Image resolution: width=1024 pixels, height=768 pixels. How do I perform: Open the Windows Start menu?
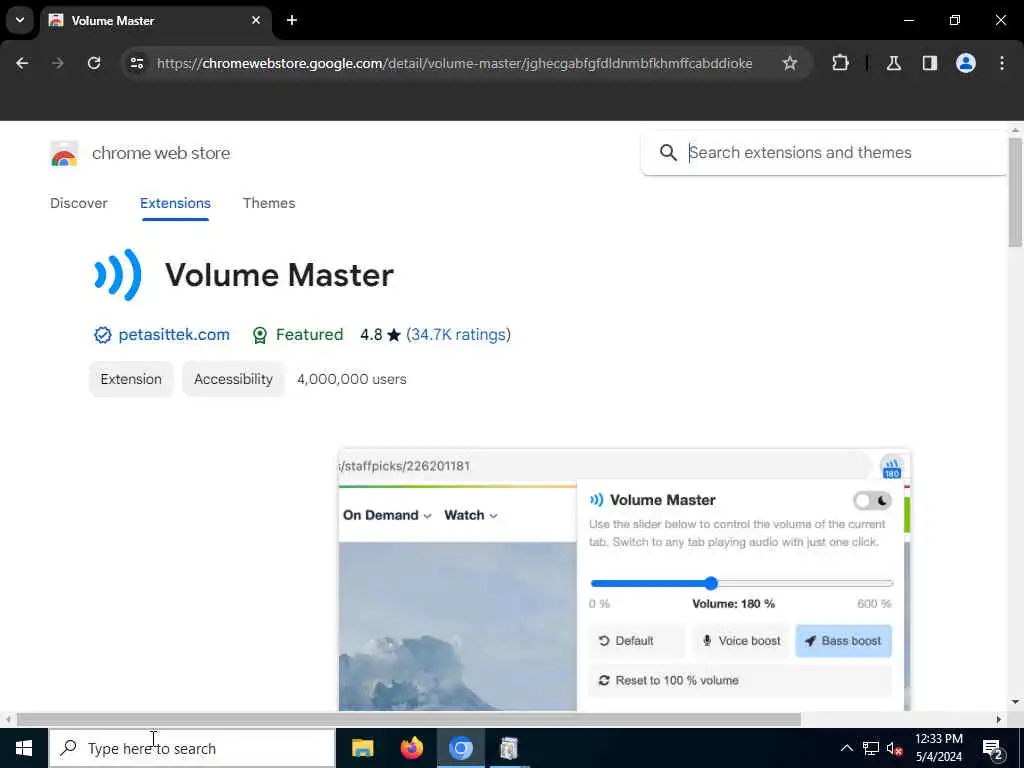(24, 748)
